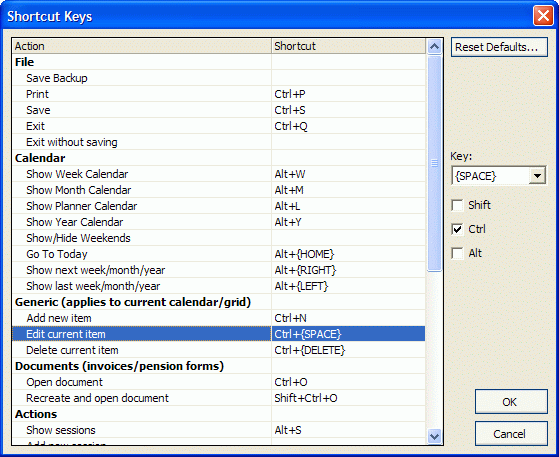
Task: Click the Alt+{LEFT} shortcut cell
Action: click(x=349, y=286)
